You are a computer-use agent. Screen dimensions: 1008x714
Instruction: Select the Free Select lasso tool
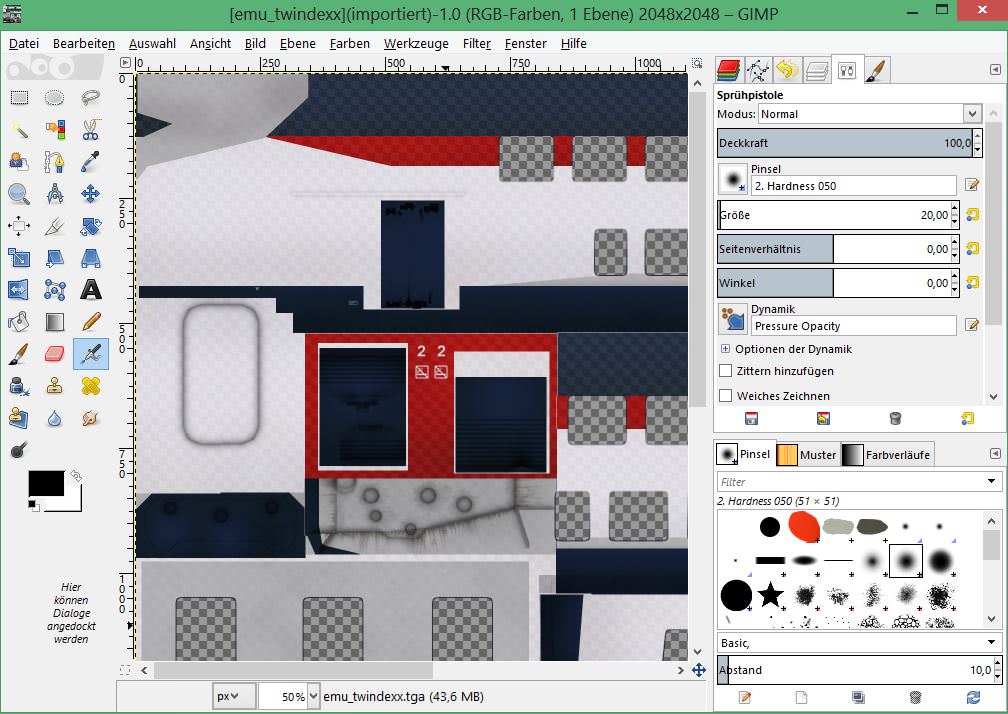pyautogui.click(x=91, y=98)
